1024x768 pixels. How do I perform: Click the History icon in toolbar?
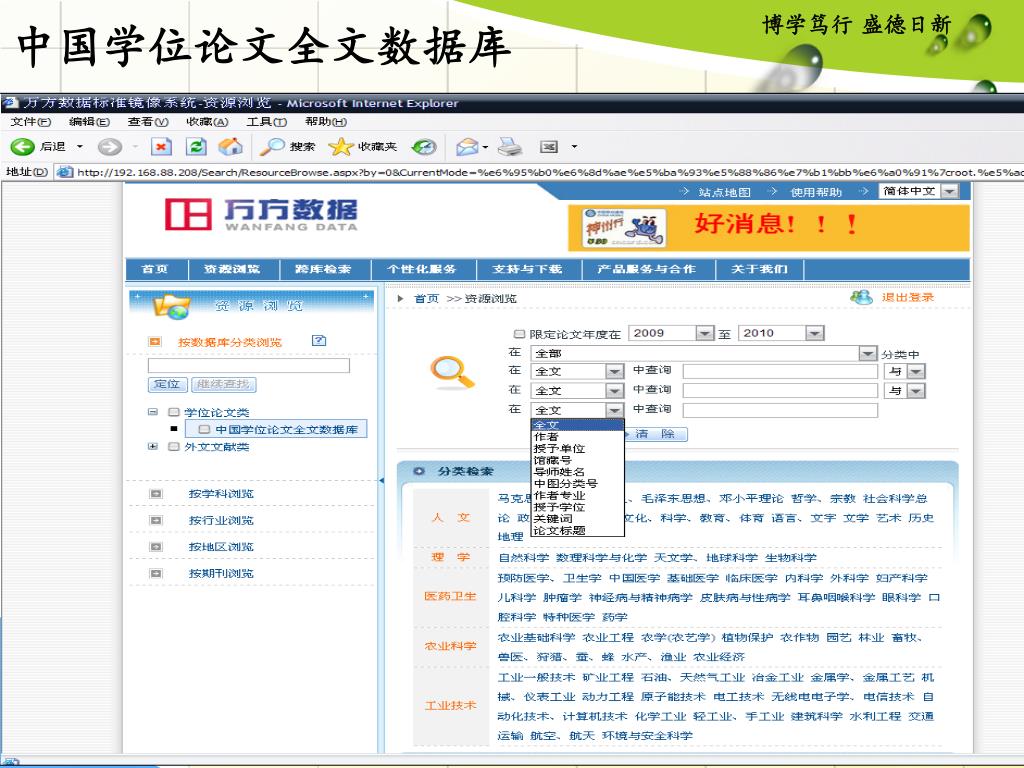[x=424, y=147]
